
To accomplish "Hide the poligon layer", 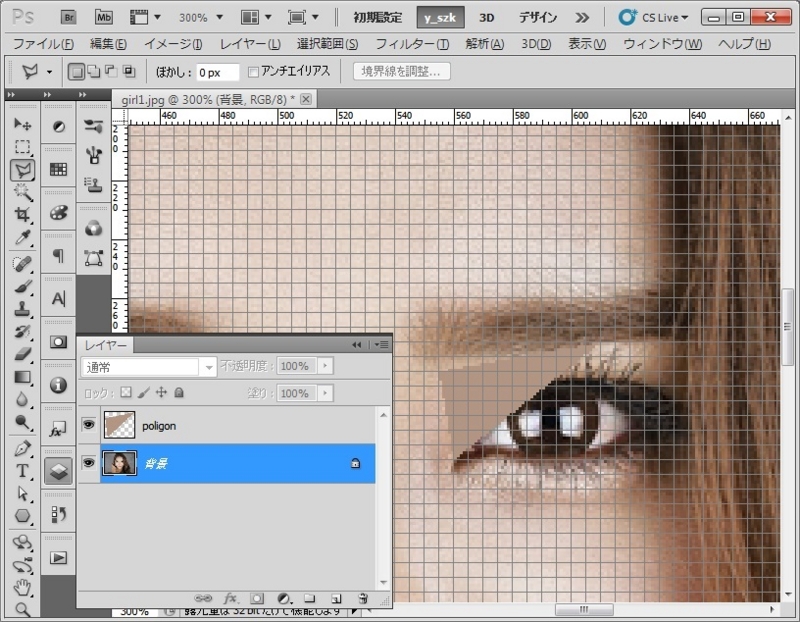I will click(x=89, y=425).
